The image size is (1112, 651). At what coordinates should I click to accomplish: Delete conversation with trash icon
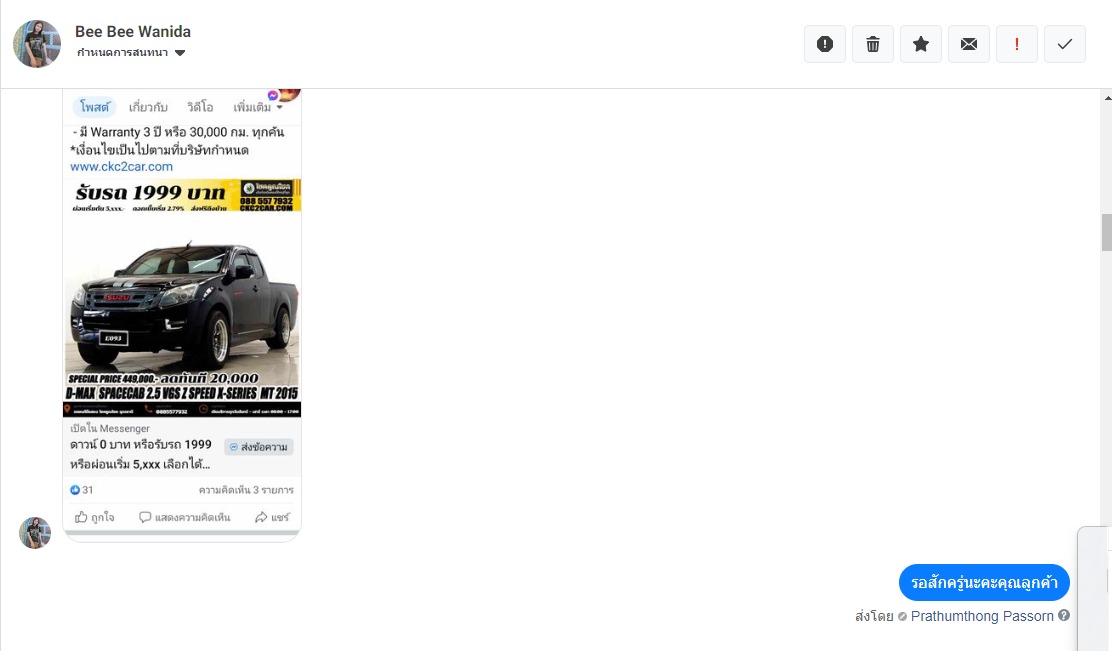click(x=873, y=44)
